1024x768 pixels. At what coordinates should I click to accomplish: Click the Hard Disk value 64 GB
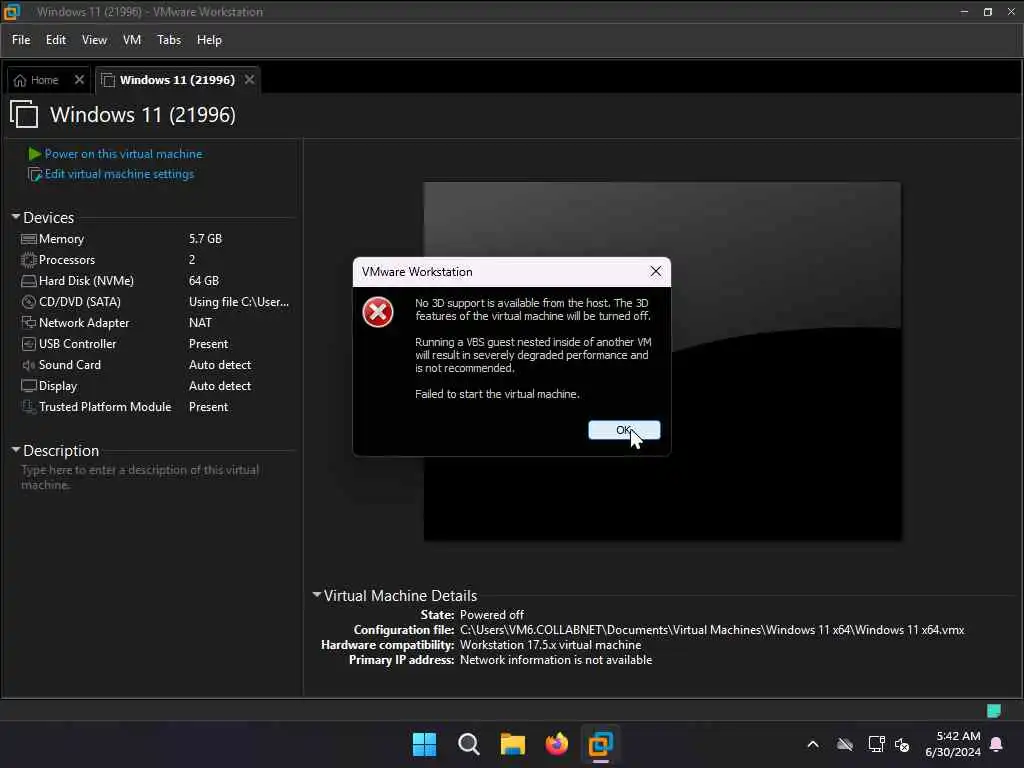pyautogui.click(x=204, y=281)
